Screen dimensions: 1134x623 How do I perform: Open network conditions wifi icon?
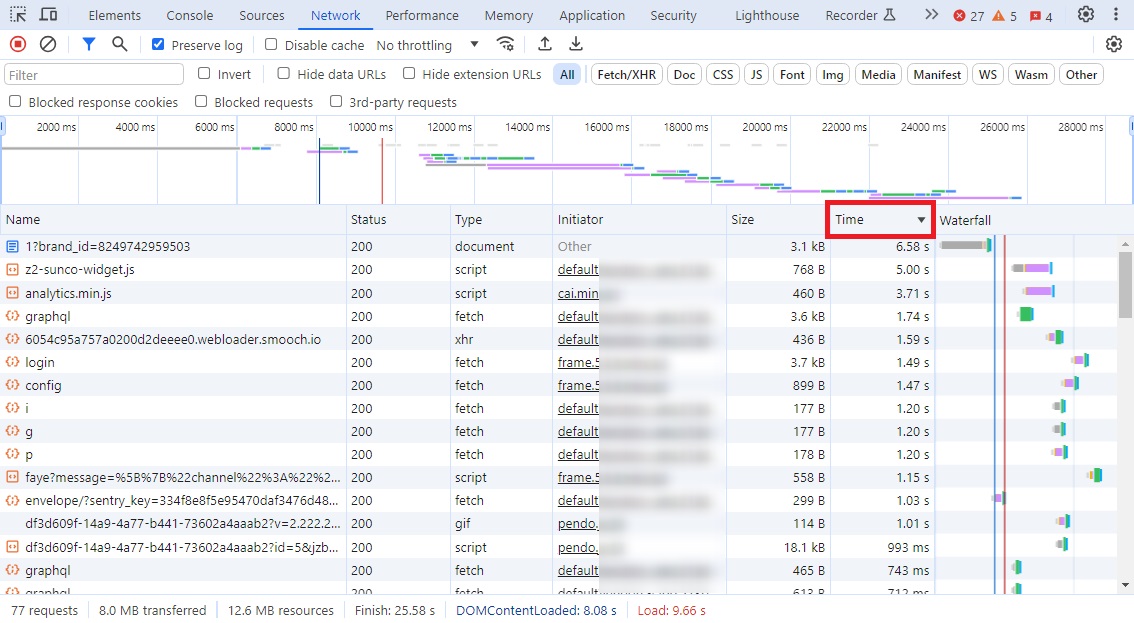point(506,44)
